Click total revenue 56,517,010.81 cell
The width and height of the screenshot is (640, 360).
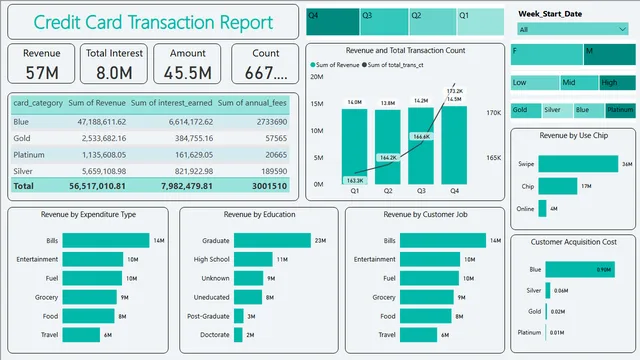tap(97, 186)
